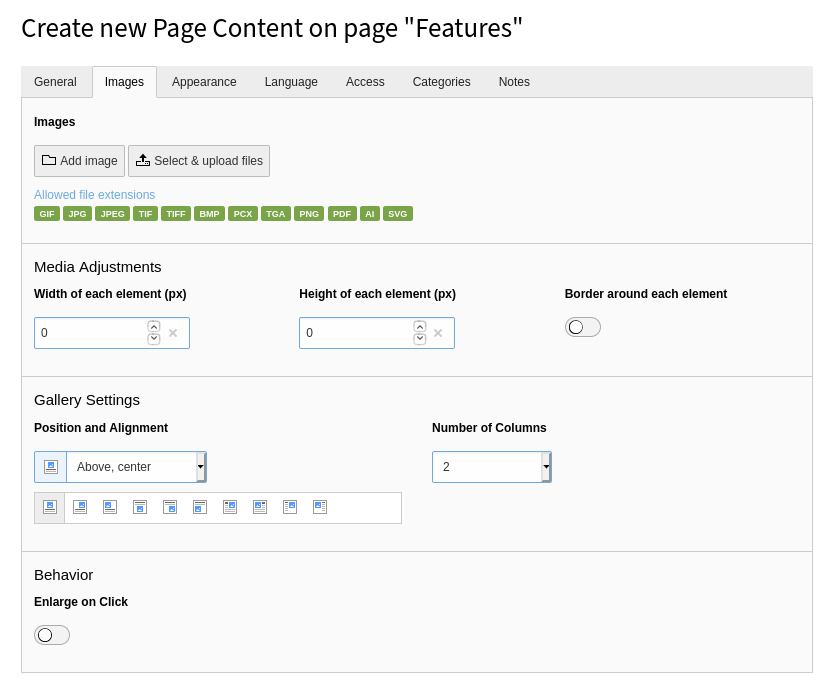Choose the 'Below, right' image position icon
819x680 pixels.
[170, 507]
